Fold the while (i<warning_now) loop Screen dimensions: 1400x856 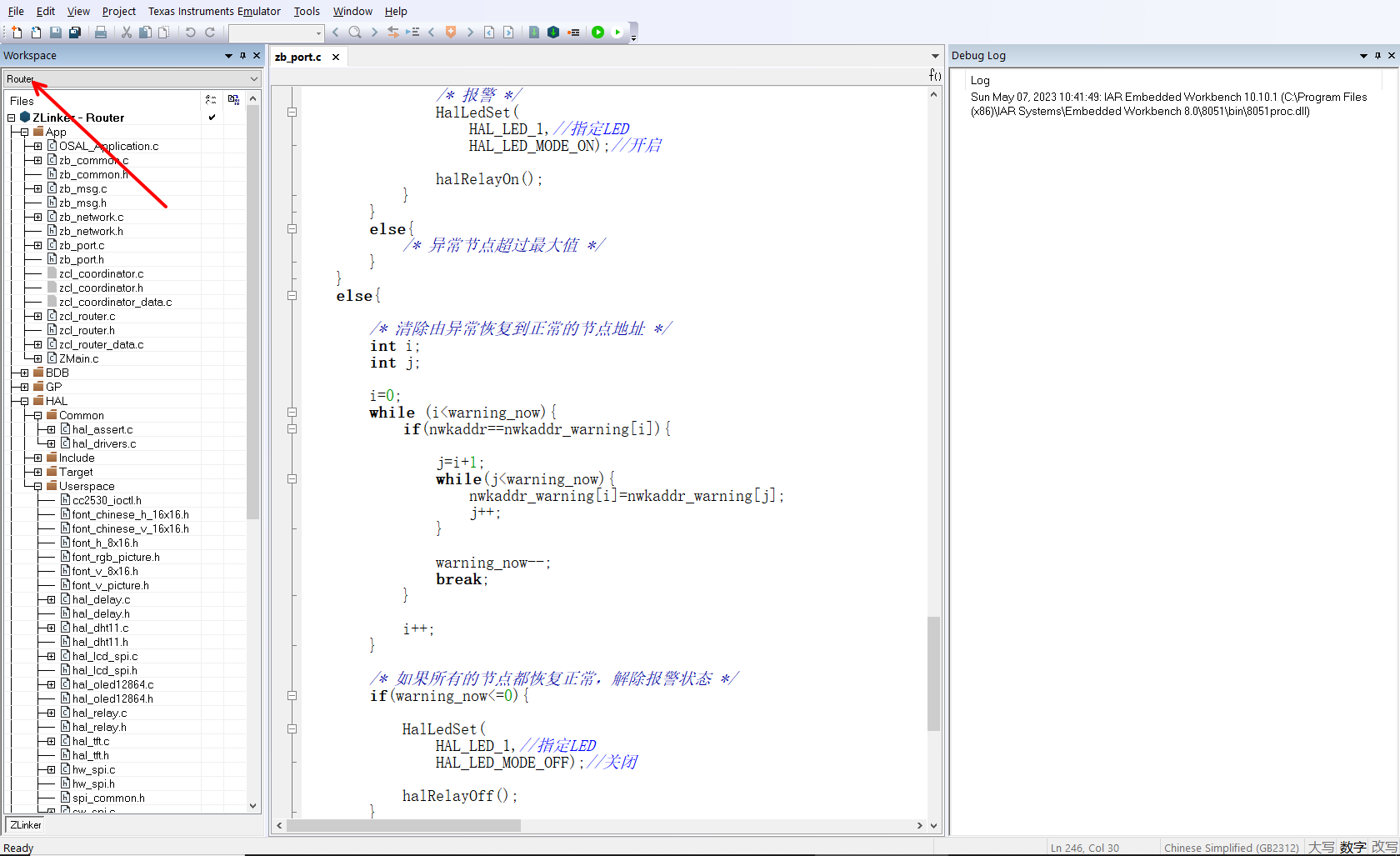292,412
